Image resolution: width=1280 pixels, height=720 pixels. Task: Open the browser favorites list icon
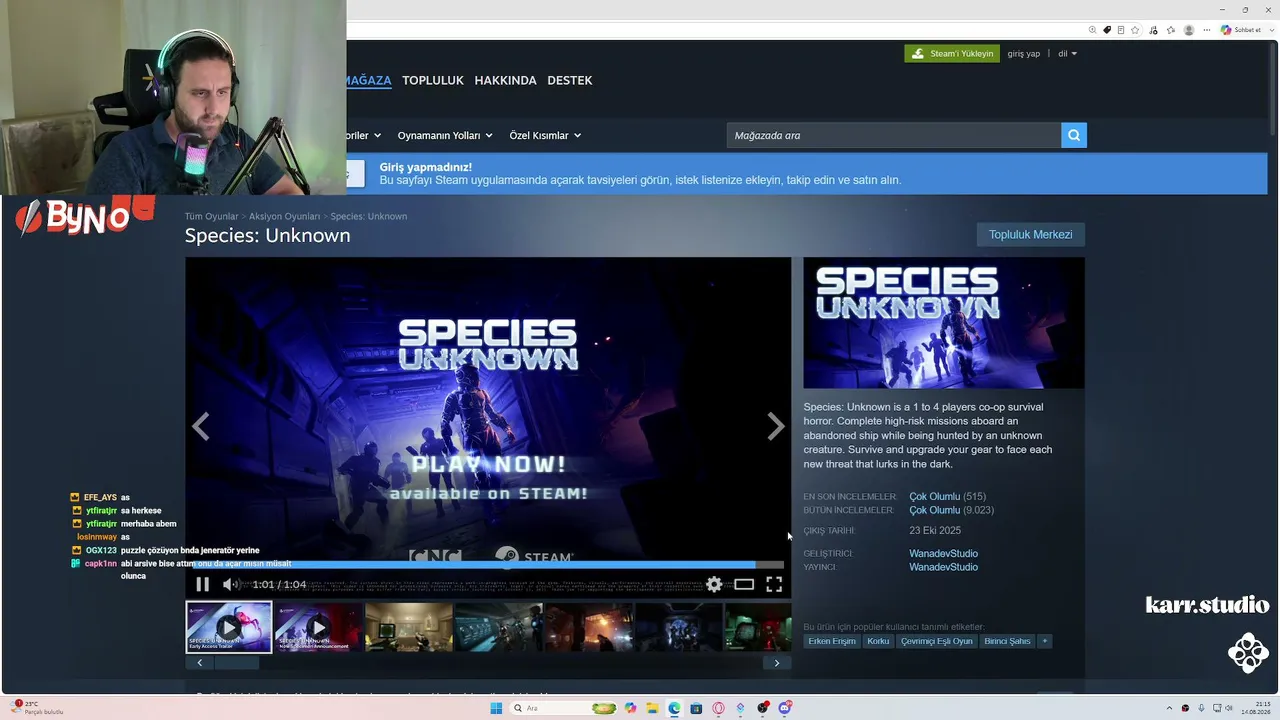tap(1170, 30)
